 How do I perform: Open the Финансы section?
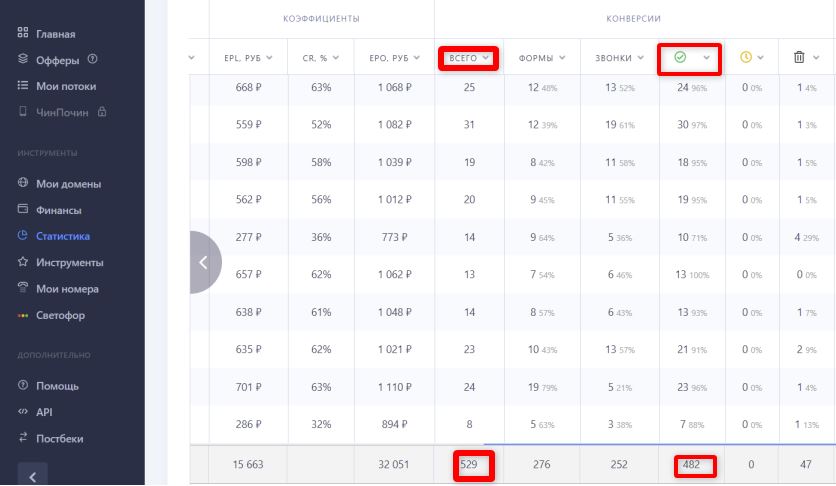pyautogui.click(x=58, y=210)
